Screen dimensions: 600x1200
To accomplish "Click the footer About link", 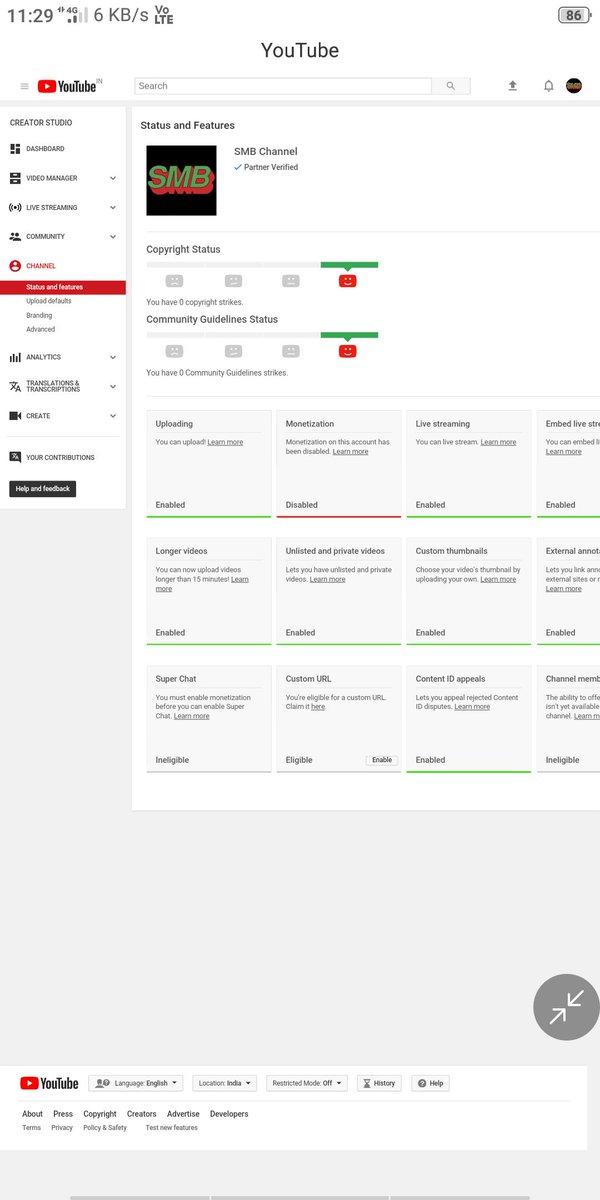I will (x=32, y=1114).
